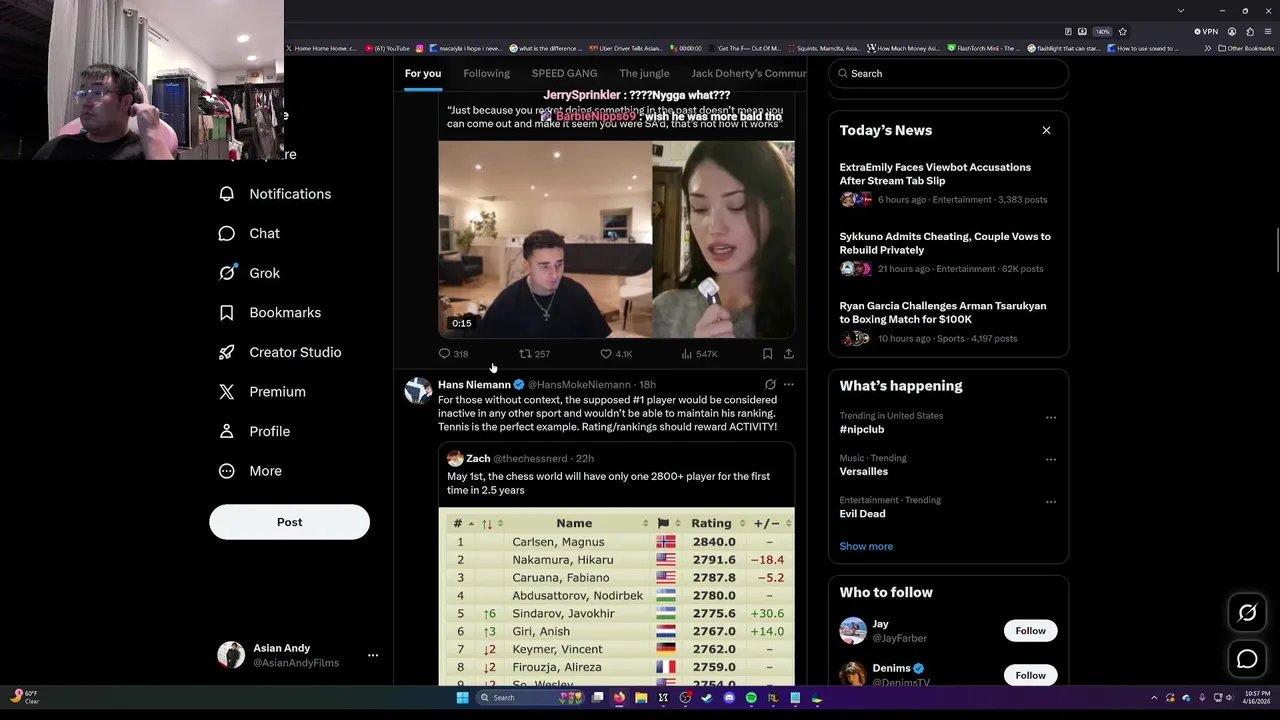1280x720 pixels.
Task: Open the YouTube bookmark in the bookmarks bar
Action: pos(387,48)
